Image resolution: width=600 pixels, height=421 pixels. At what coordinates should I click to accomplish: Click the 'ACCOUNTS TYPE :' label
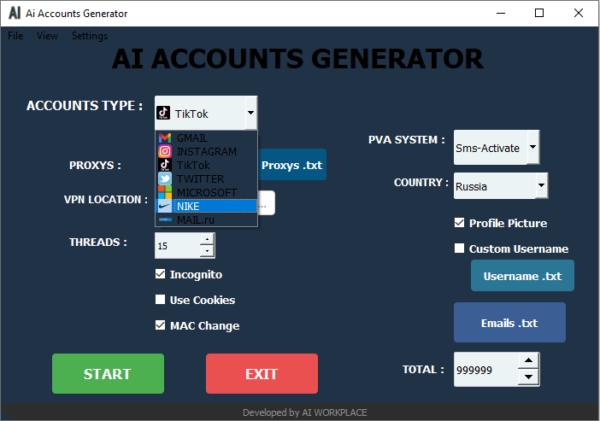pos(85,106)
